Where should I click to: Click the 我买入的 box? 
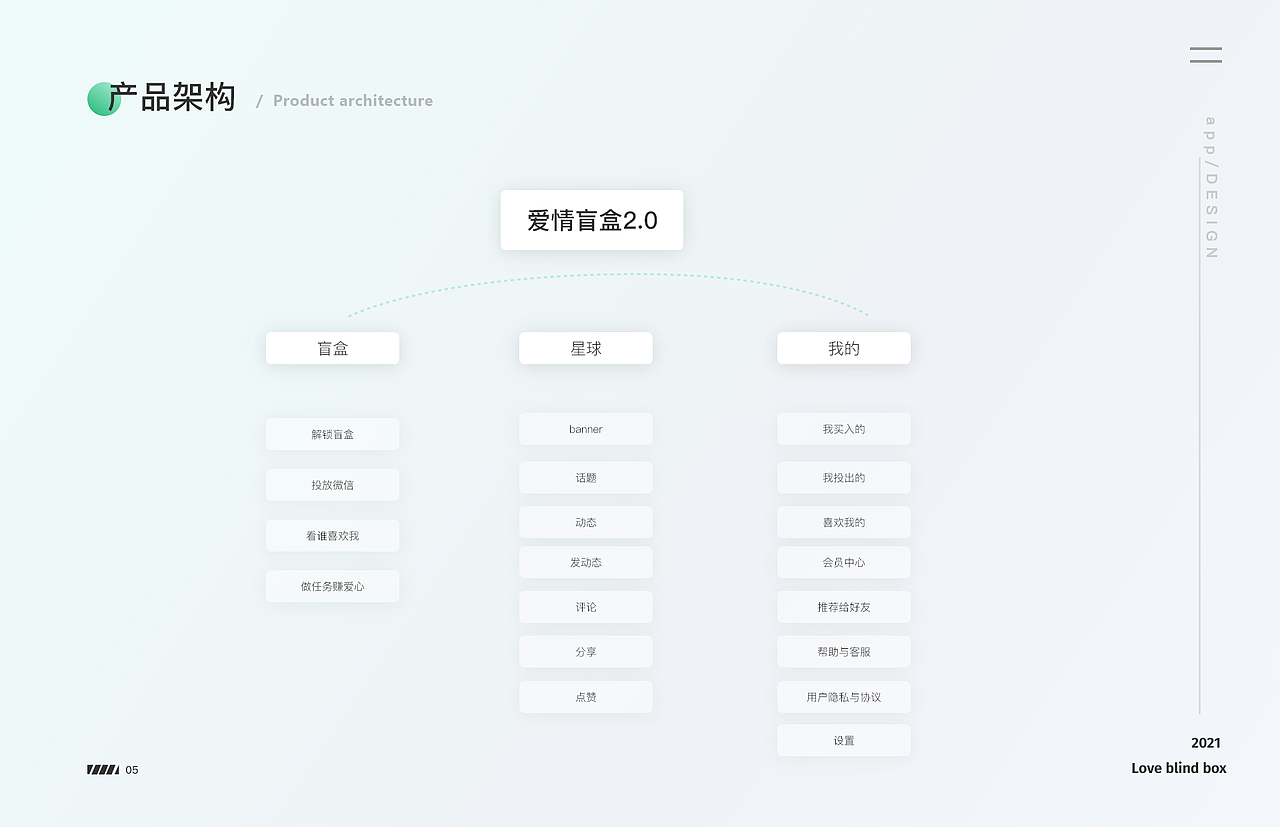[844, 429]
